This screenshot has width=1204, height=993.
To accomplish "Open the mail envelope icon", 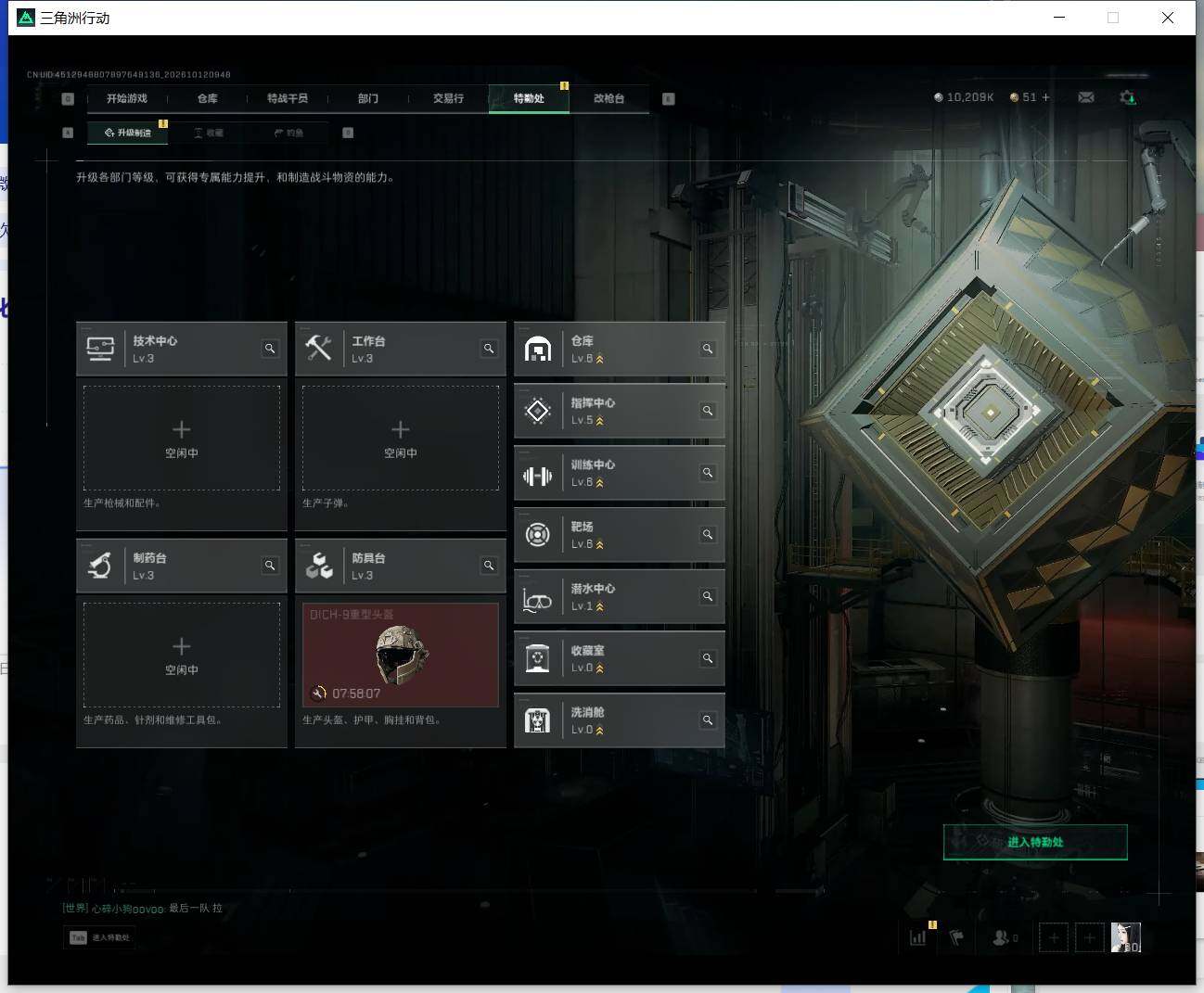I will tap(1086, 97).
